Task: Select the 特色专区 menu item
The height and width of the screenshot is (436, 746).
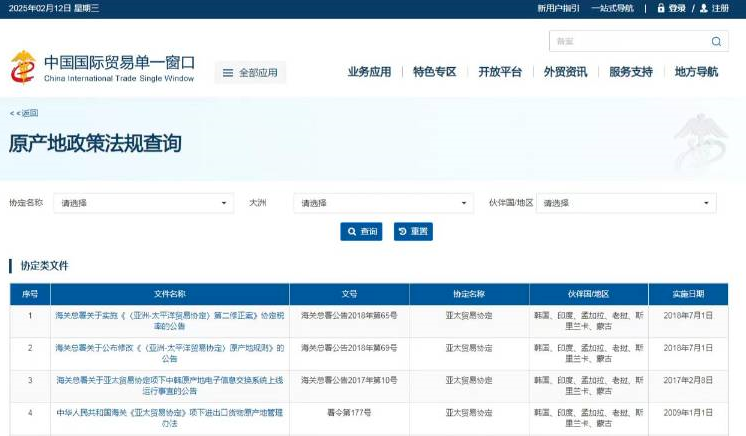Action: tap(434, 72)
